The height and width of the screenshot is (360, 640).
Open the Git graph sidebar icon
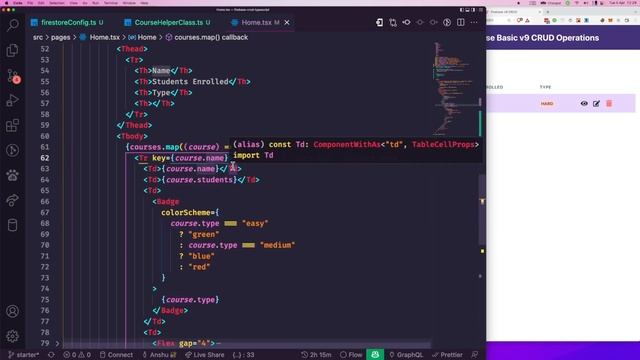(x=13, y=150)
